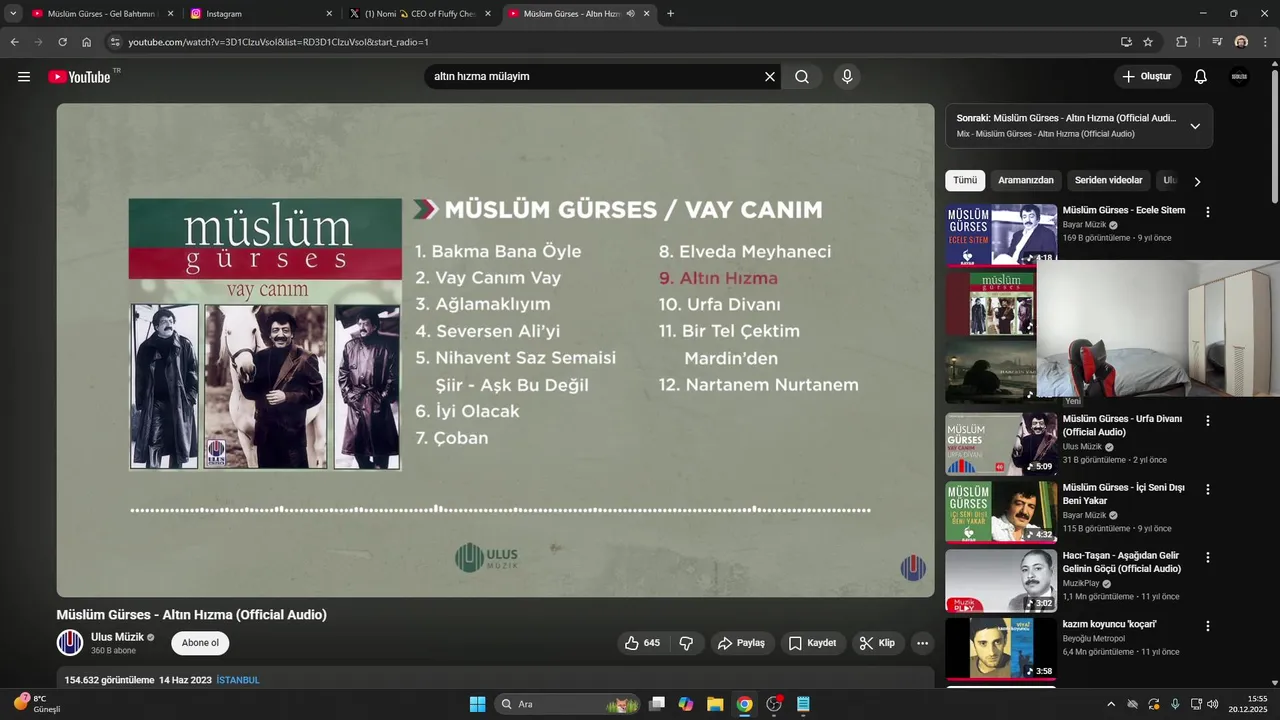Start voice search with microphone
Screen dimensions: 1280x720
(x=847, y=77)
